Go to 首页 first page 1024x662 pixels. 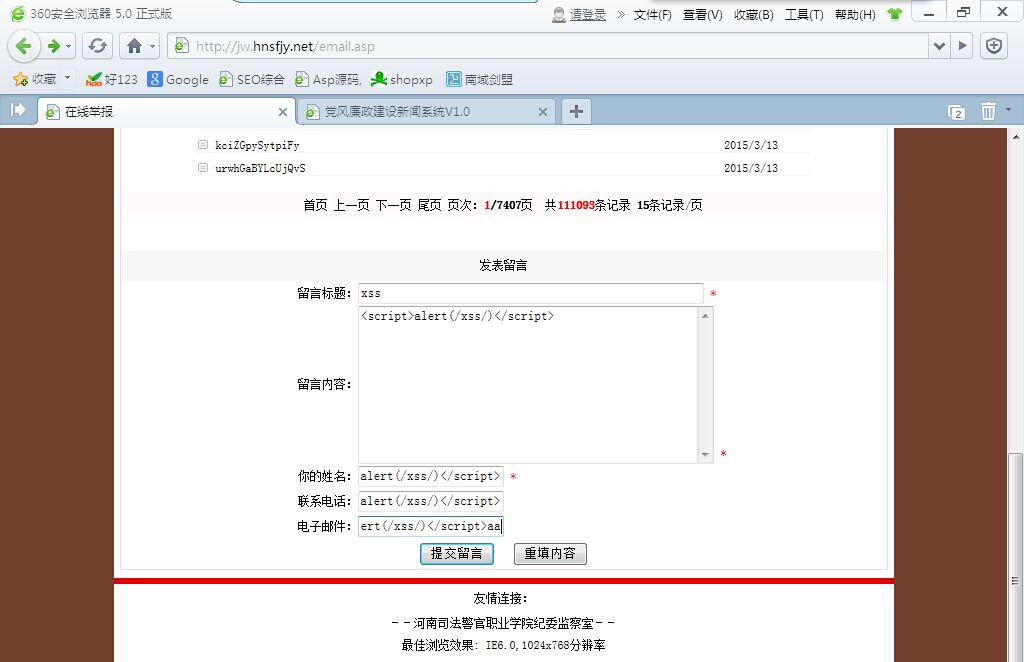pyautogui.click(x=315, y=205)
